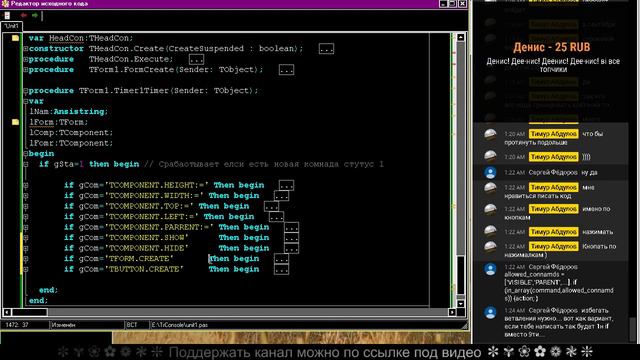The height and width of the screenshot is (360, 640).
Task: Click the 'TFORM.CREATE' string in code
Action: point(139,259)
